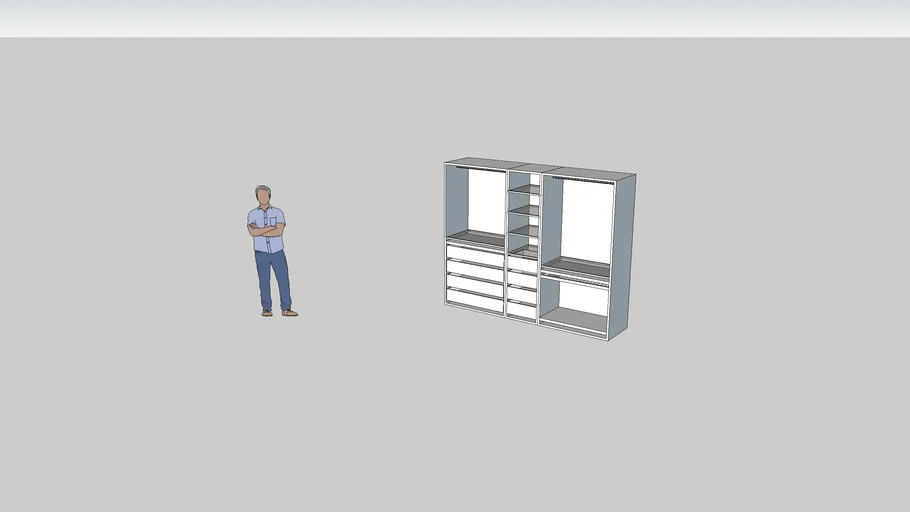Click the white back panel of left hanging area

tap(487, 202)
